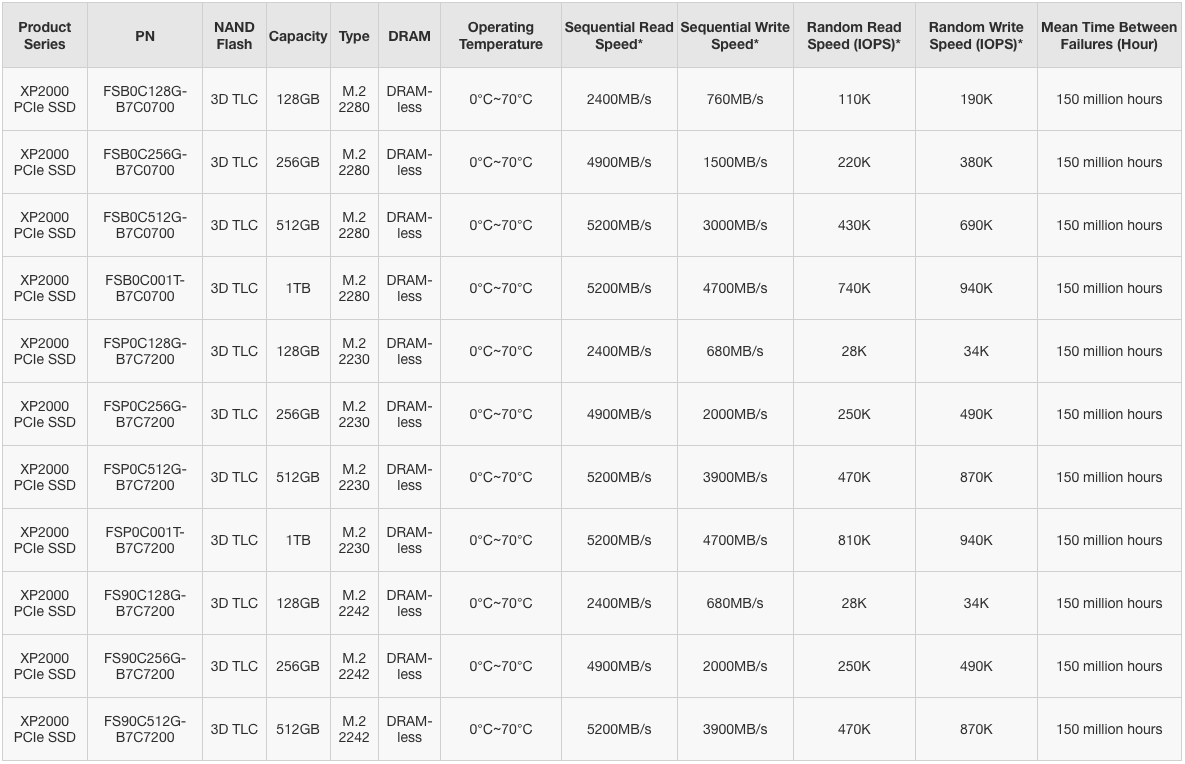Select part number FS90C256G-B7C7200

pos(145,666)
